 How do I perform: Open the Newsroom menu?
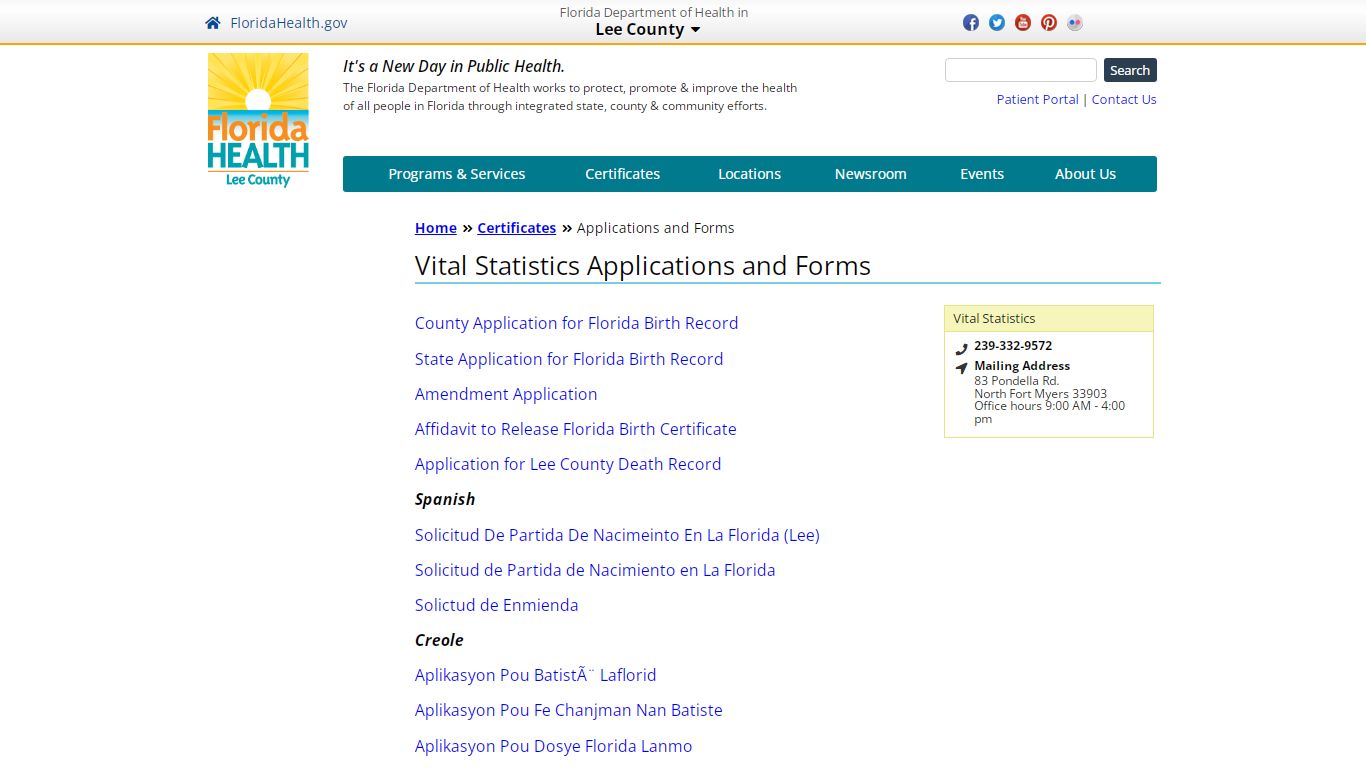coord(870,174)
